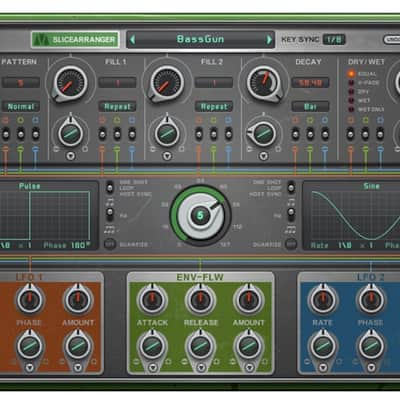Click the LFO 2 Rate knob
The image size is (400, 400).
click(322, 299)
